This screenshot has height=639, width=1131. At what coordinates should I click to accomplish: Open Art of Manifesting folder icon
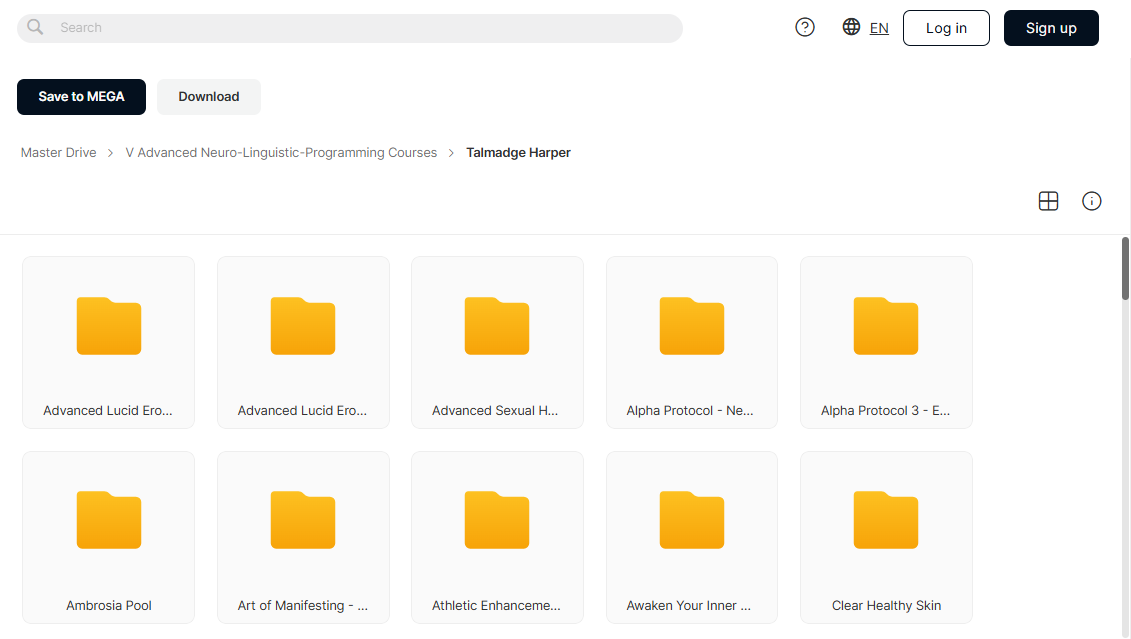pyautogui.click(x=303, y=520)
